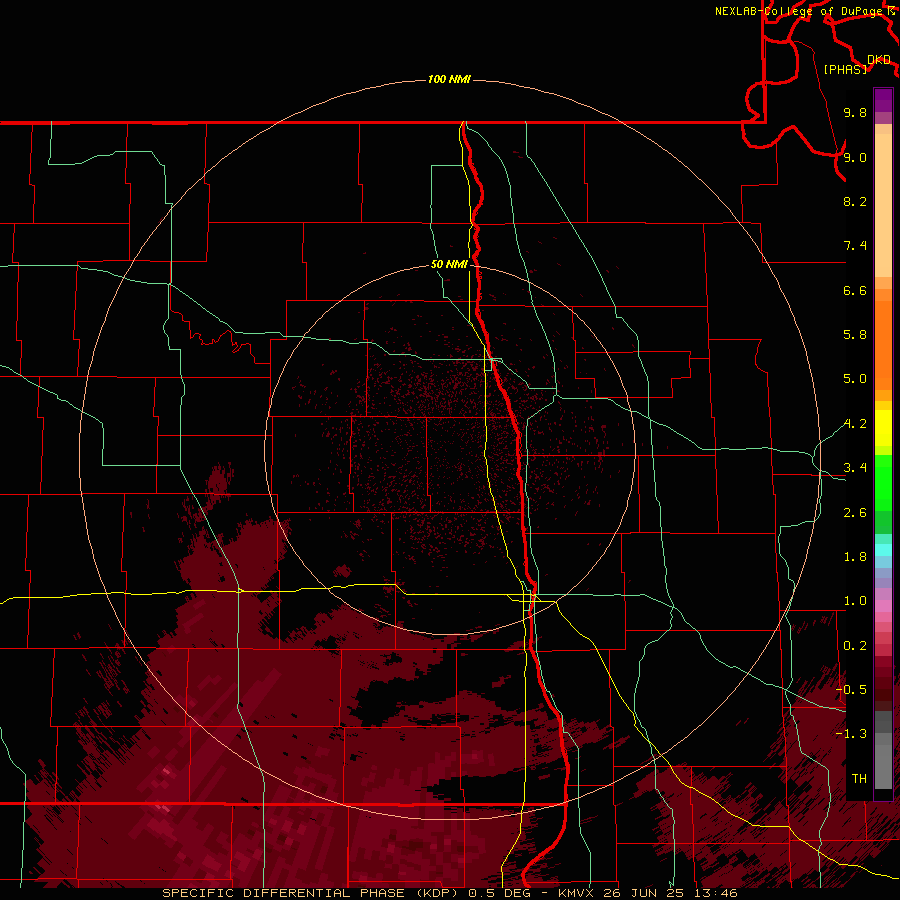Select the 7.4 scale value
This screenshot has width=900, height=900.
(855, 246)
